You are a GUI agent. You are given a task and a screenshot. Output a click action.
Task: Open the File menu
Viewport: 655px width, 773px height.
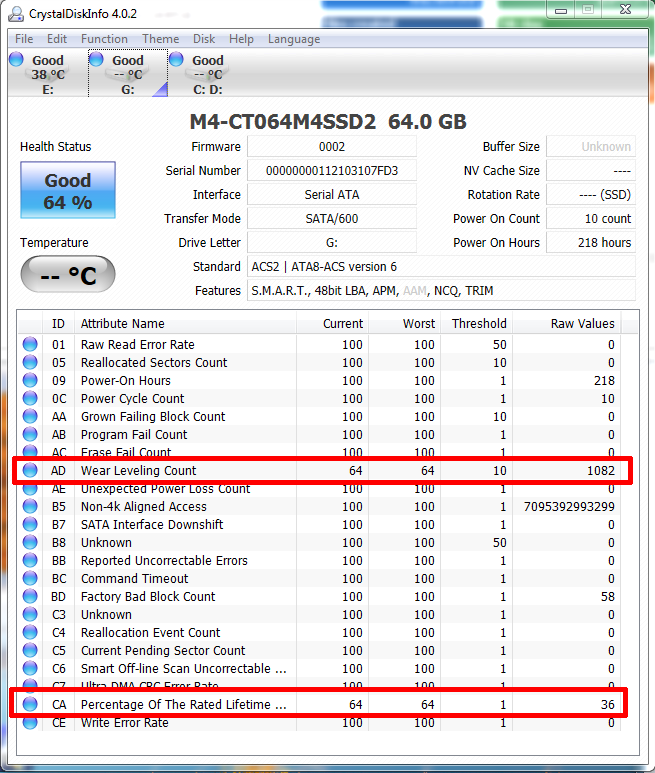pyautogui.click(x=24, y=39)
